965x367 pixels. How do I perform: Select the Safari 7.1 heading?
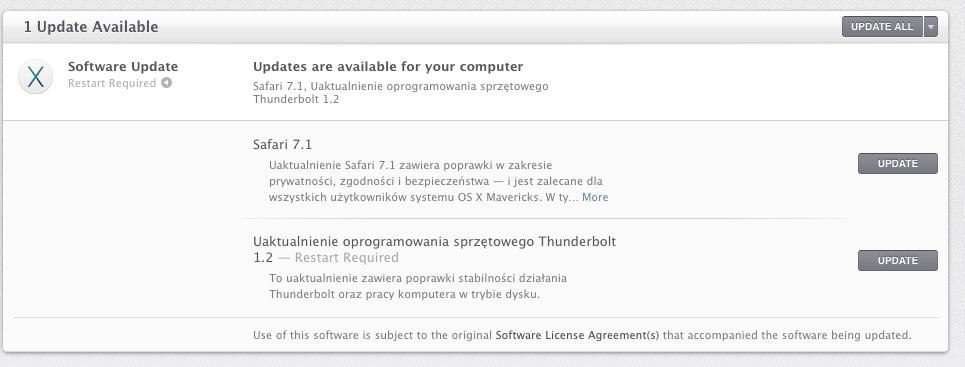(x=282, y=145)
